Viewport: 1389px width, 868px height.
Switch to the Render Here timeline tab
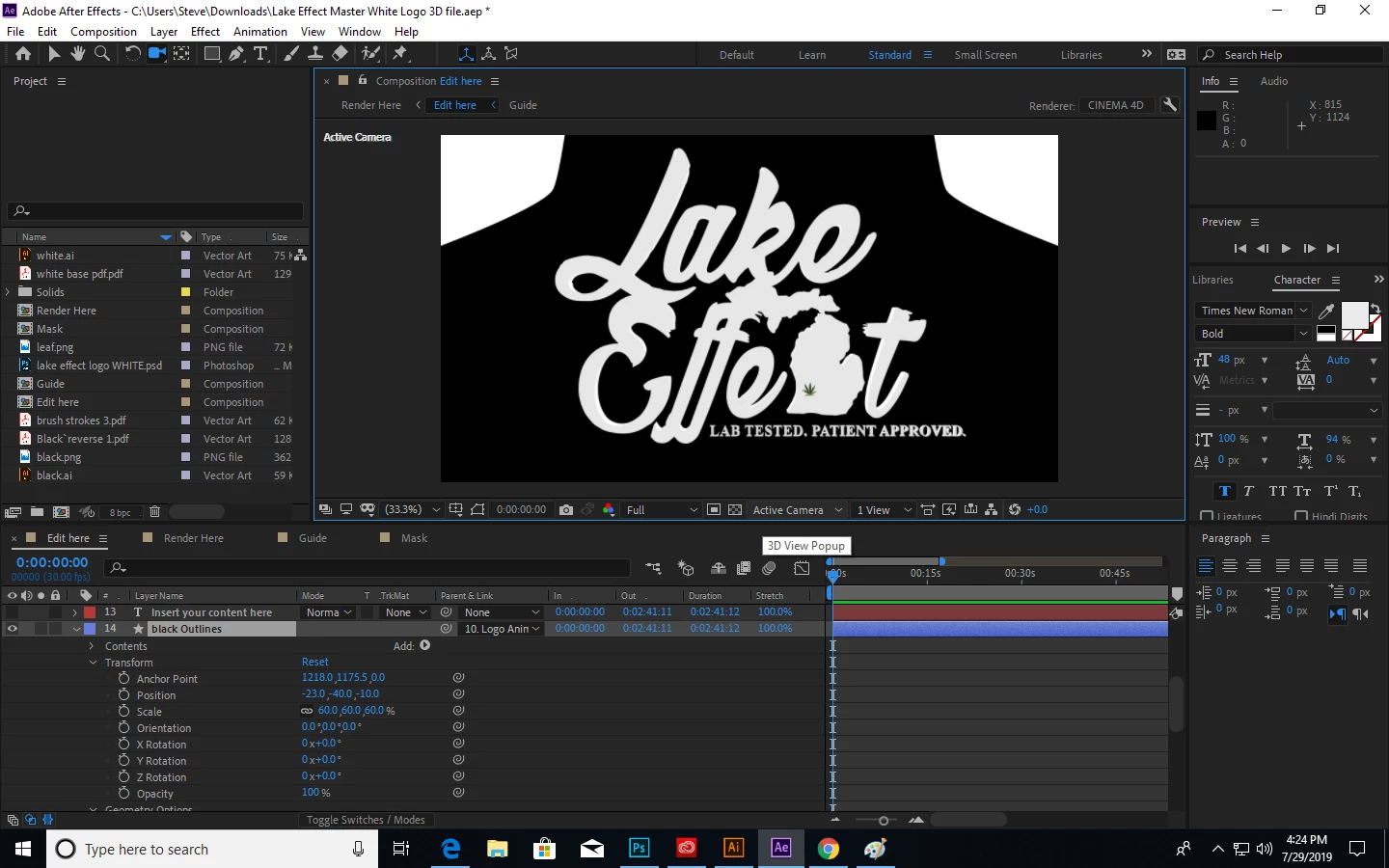coord(193,538)
